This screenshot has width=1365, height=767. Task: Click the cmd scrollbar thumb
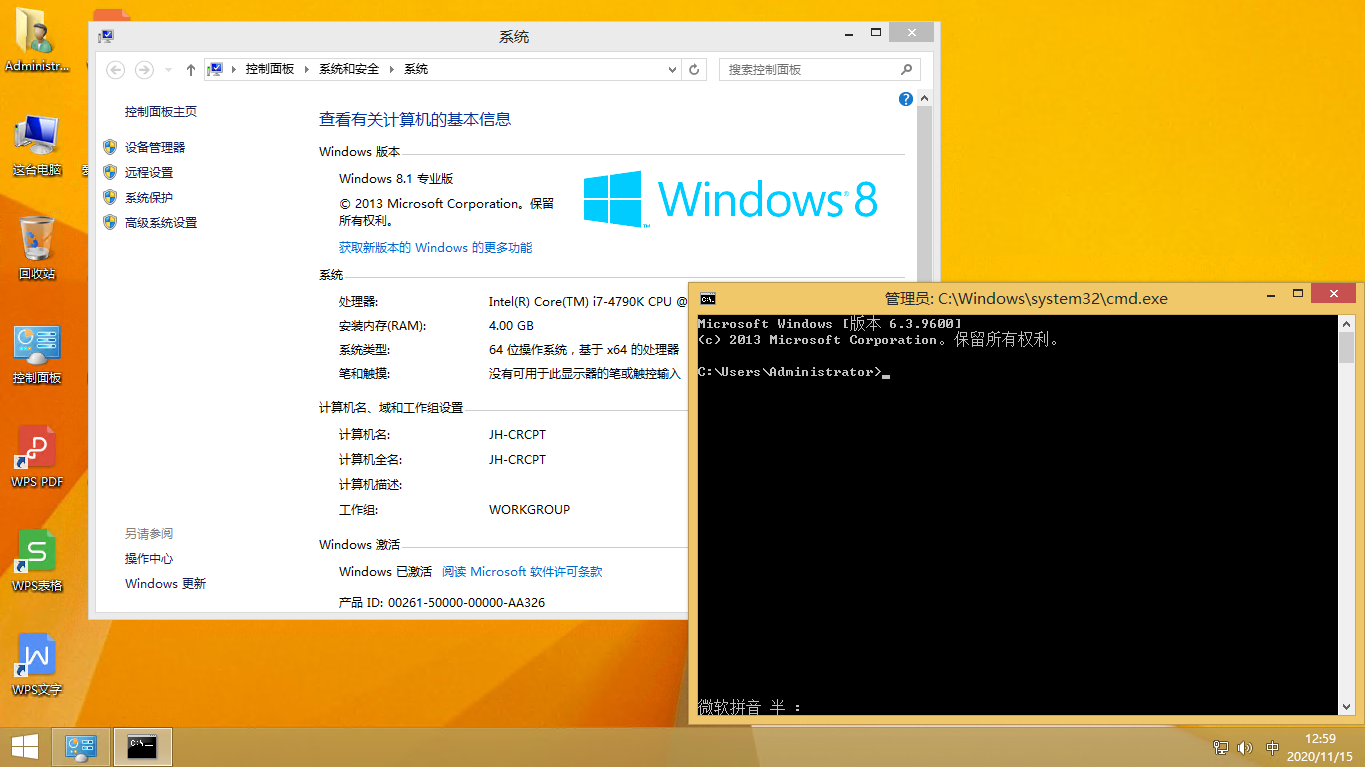(x=1346, y=348)
